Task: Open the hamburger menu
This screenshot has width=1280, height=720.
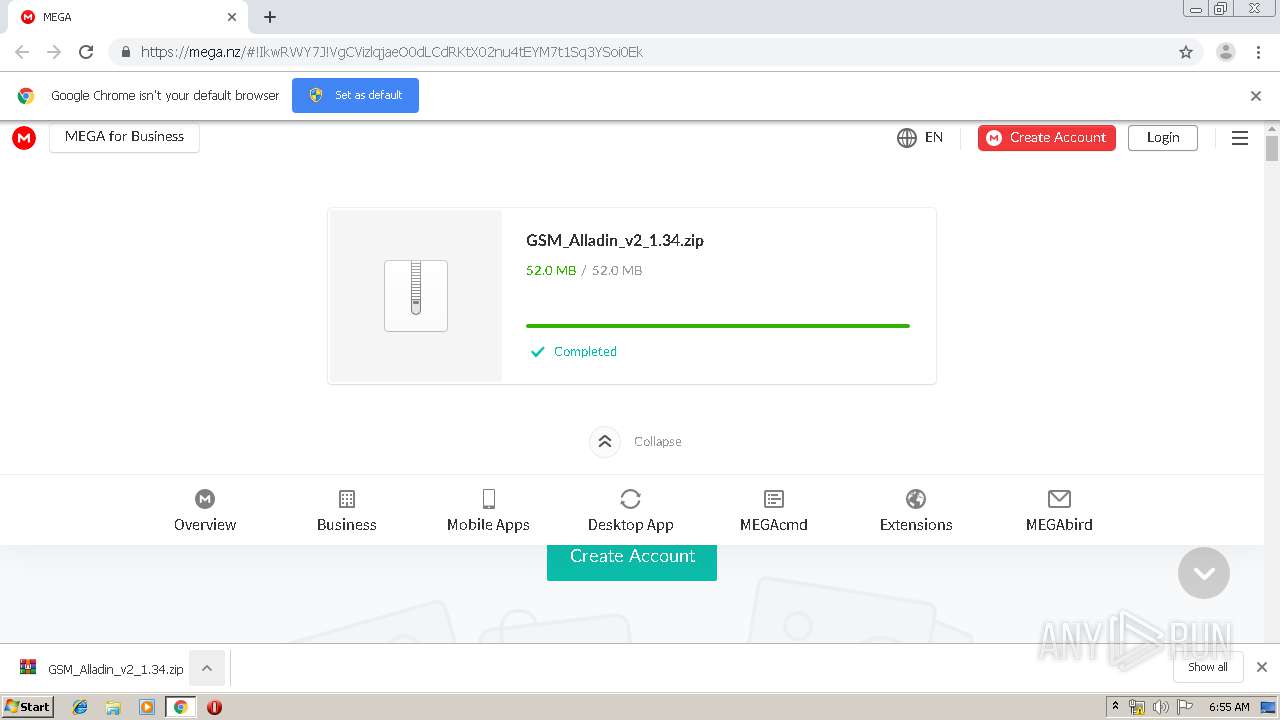Action: click(1240, 138)
